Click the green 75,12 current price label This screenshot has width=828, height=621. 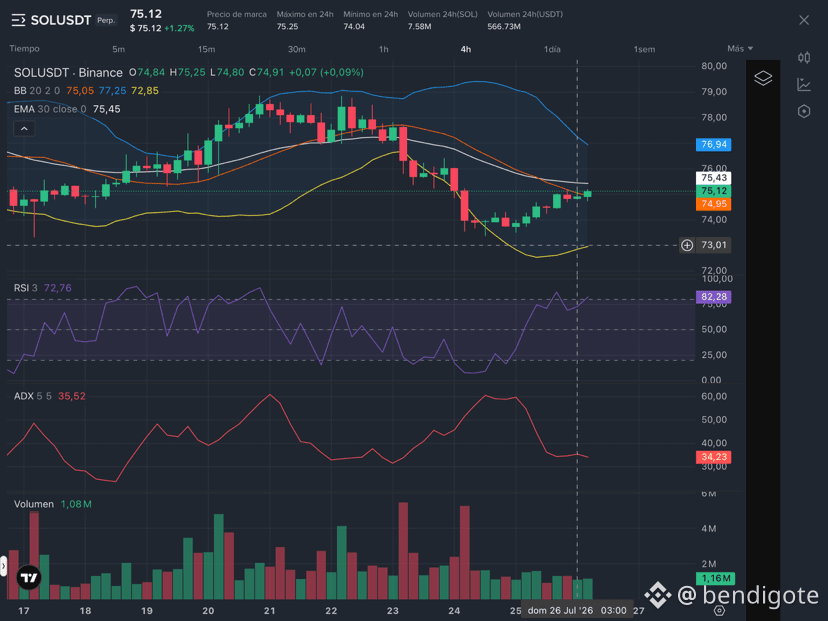pos(713,191)
